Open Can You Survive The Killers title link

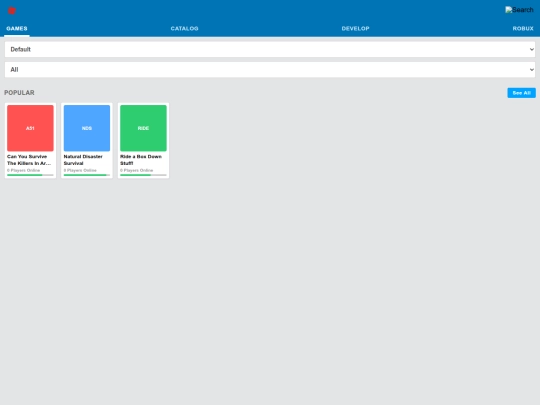point(30,160)
